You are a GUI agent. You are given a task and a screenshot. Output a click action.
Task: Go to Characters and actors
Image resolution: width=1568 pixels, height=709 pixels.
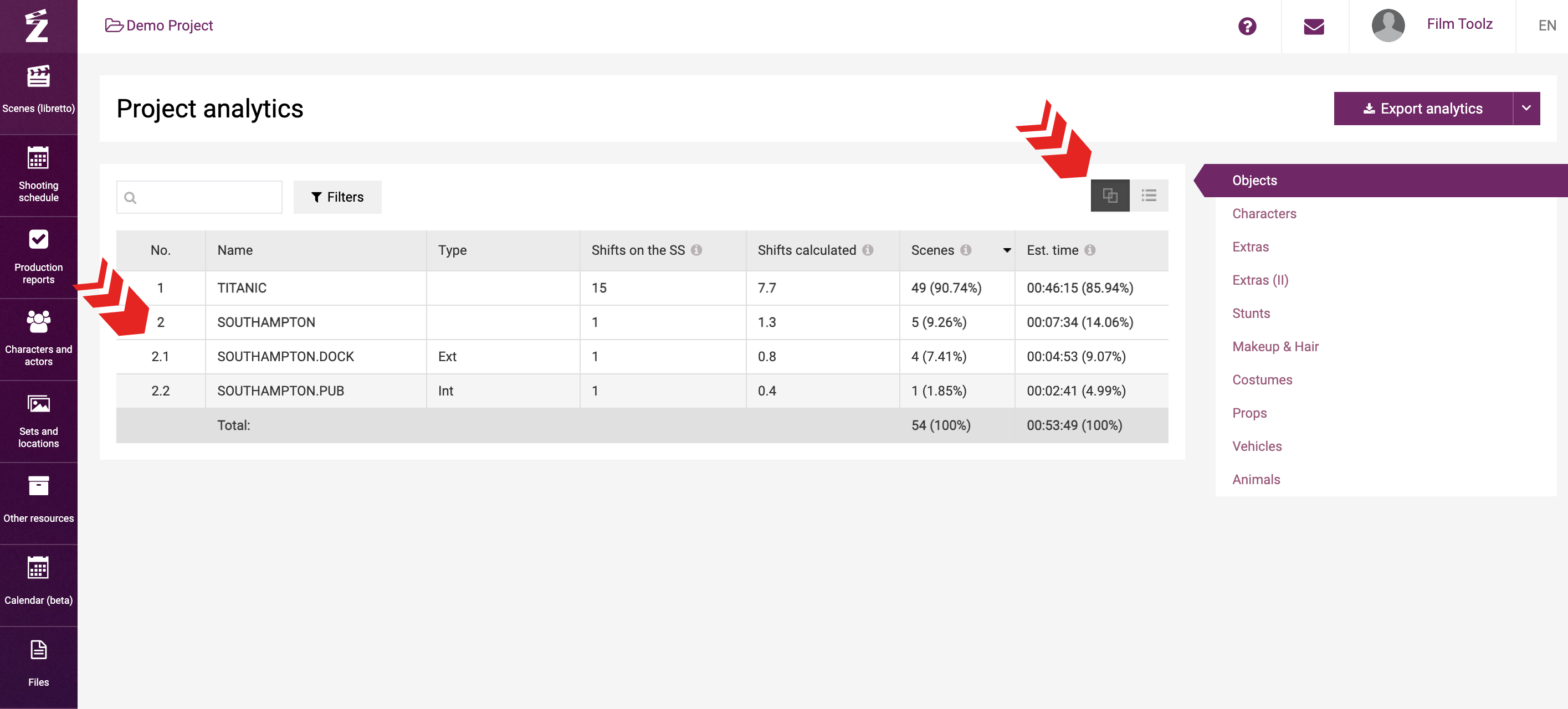(38, 339)
